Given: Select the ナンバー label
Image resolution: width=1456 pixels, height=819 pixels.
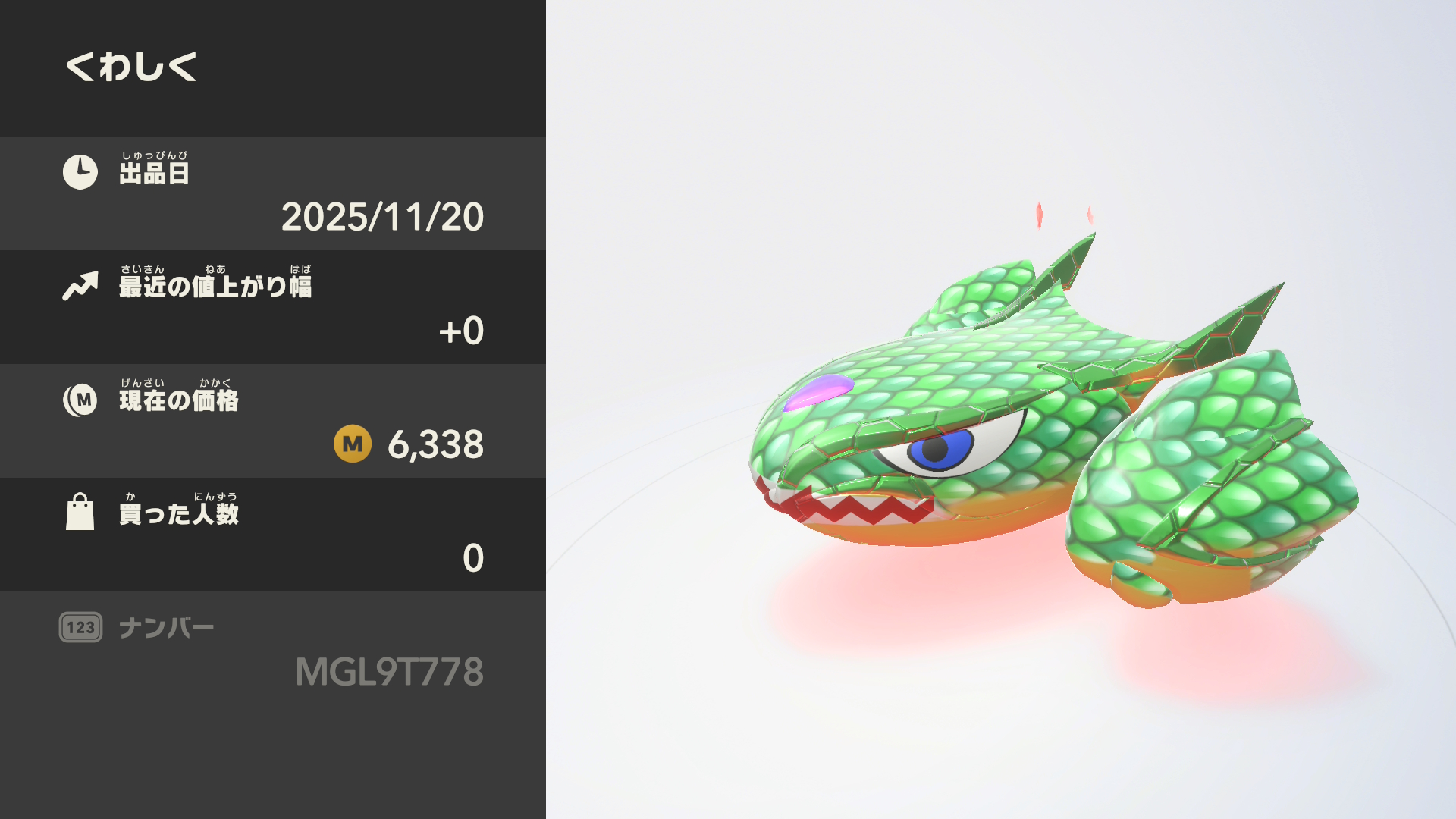Looking at the screenshot, I should 166,628.
